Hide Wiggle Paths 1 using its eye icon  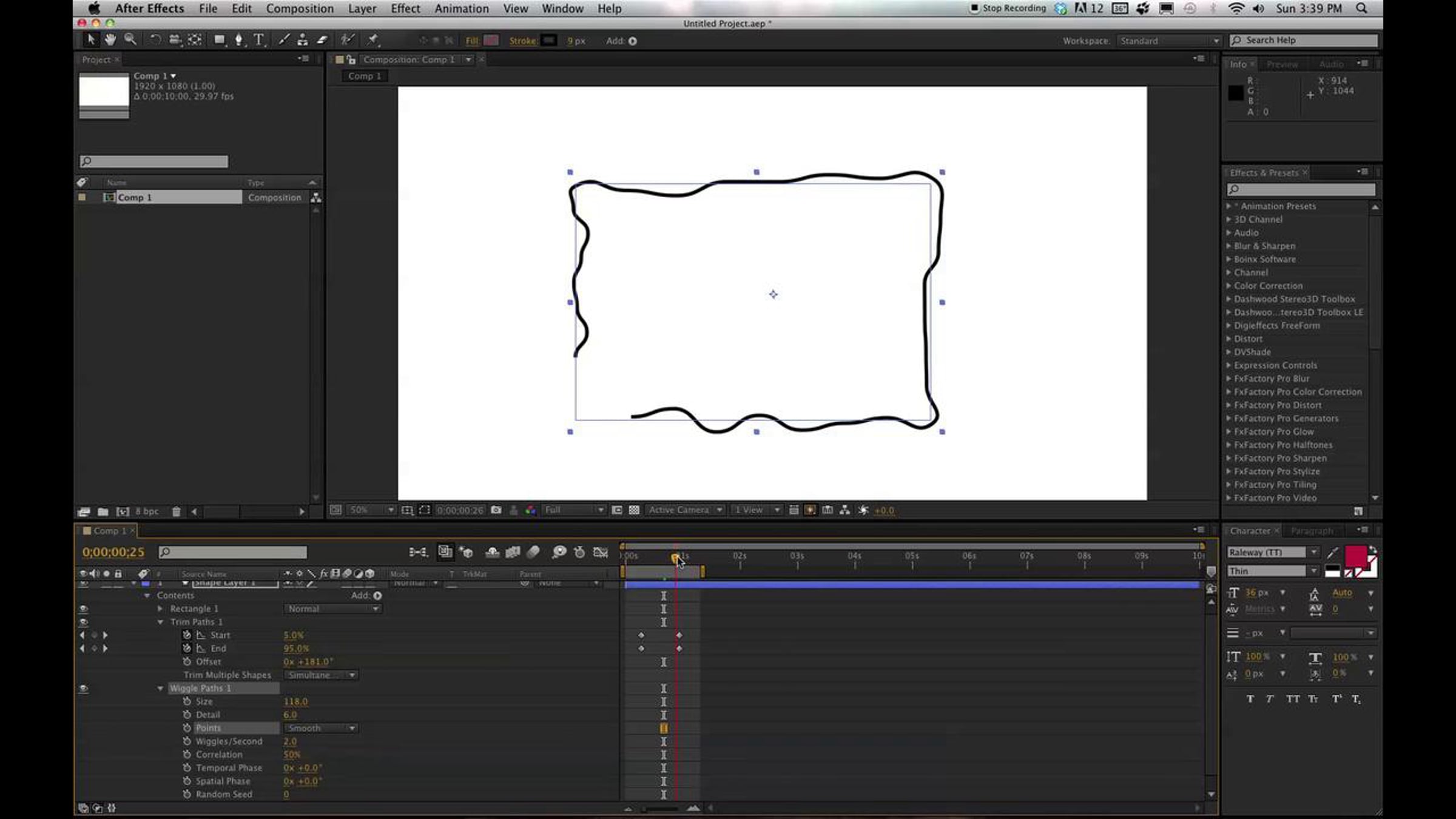pos(84,689)
